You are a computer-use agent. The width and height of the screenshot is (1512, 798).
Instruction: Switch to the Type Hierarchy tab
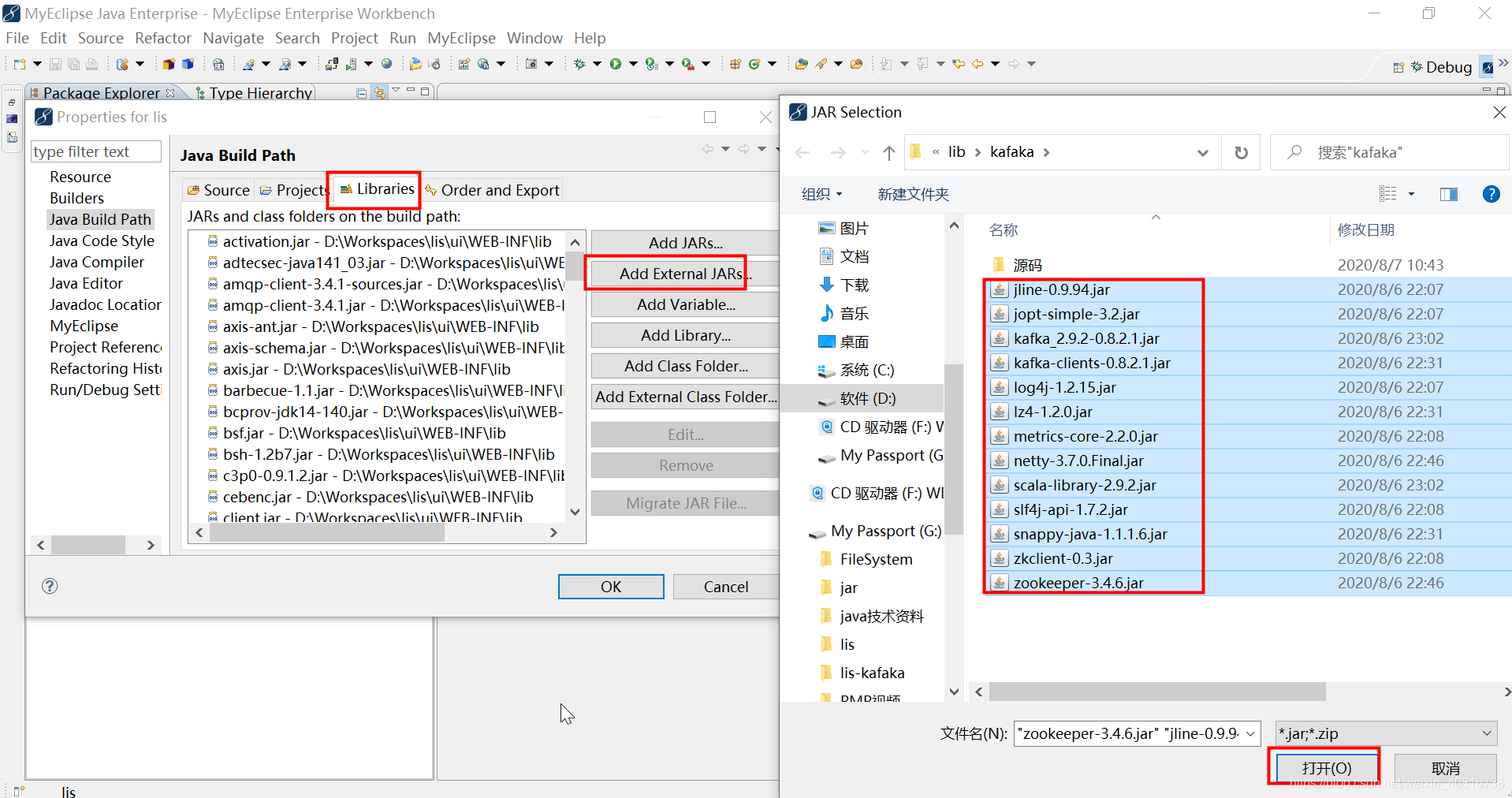(254, 92)
